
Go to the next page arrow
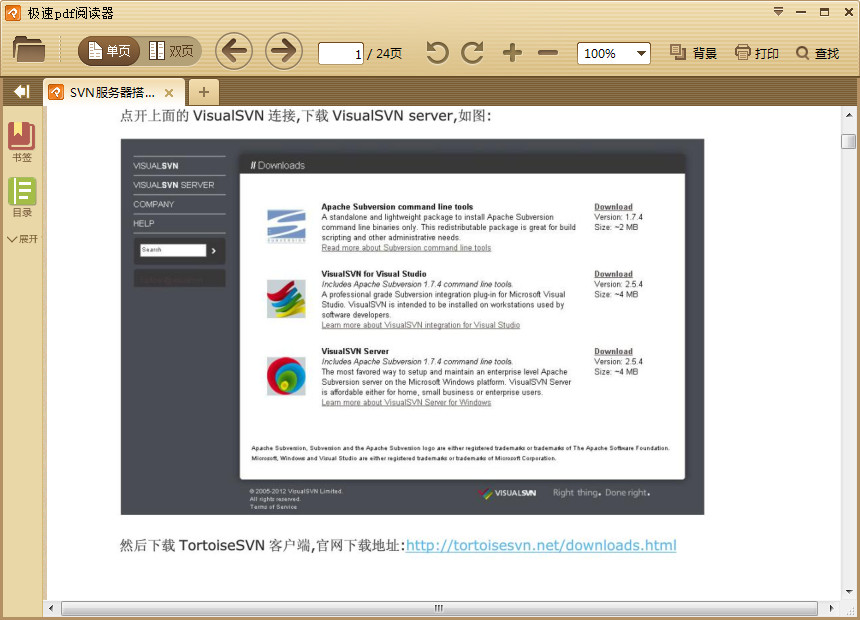[284, 51]
